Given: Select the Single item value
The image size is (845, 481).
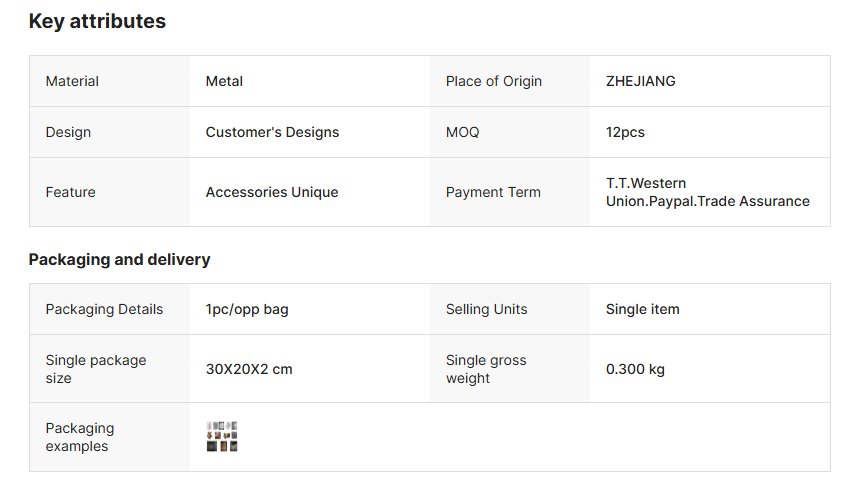Looking at the screenshot, I should 642,309.
